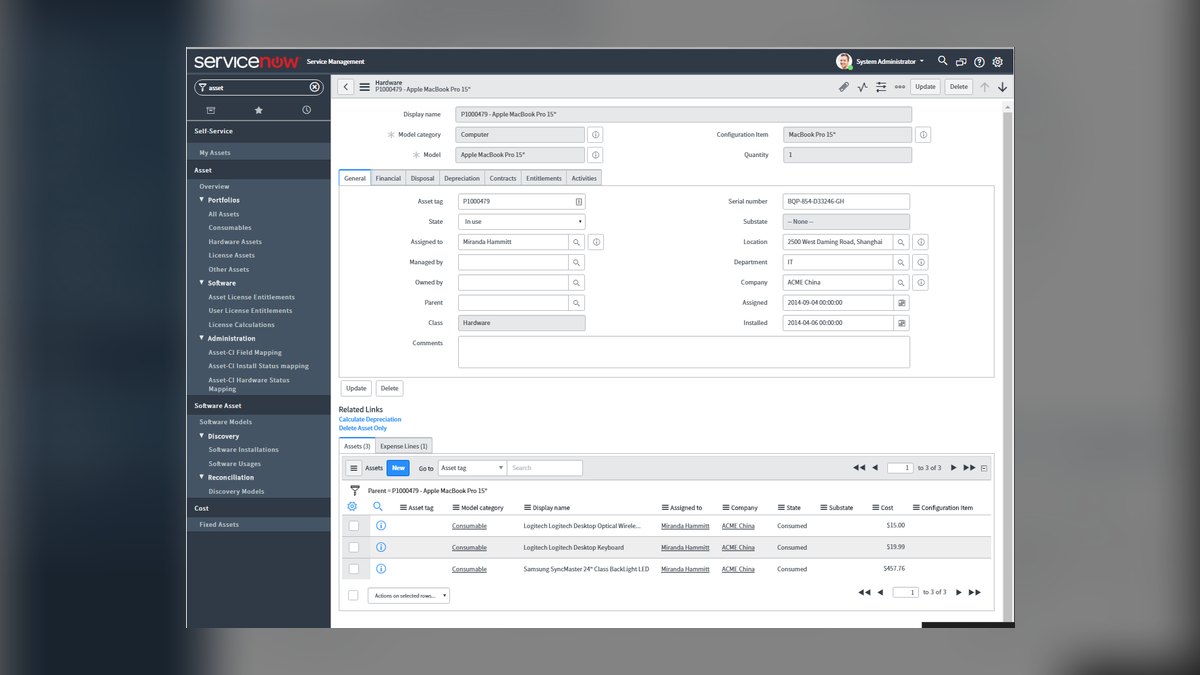Click Owned by lookup magnifier
The height and width of the screenshot is (675, 1200).
[577, 282]
